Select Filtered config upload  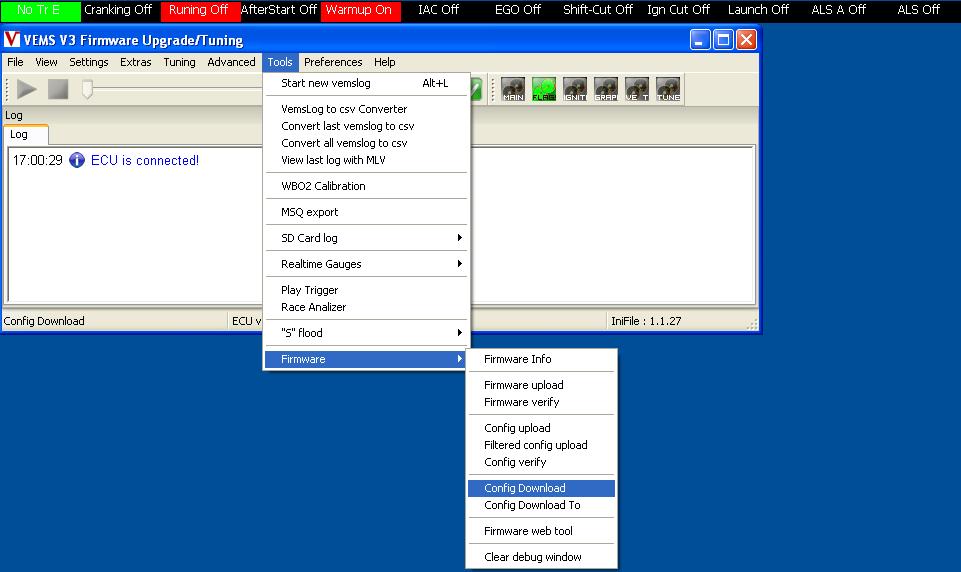[541, 445]
